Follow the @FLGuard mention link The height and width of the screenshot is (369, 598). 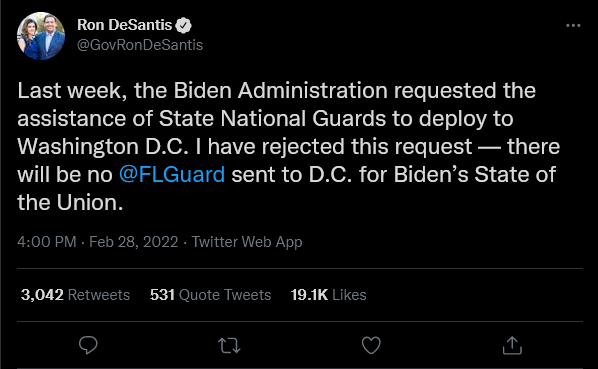click(172, 174)
